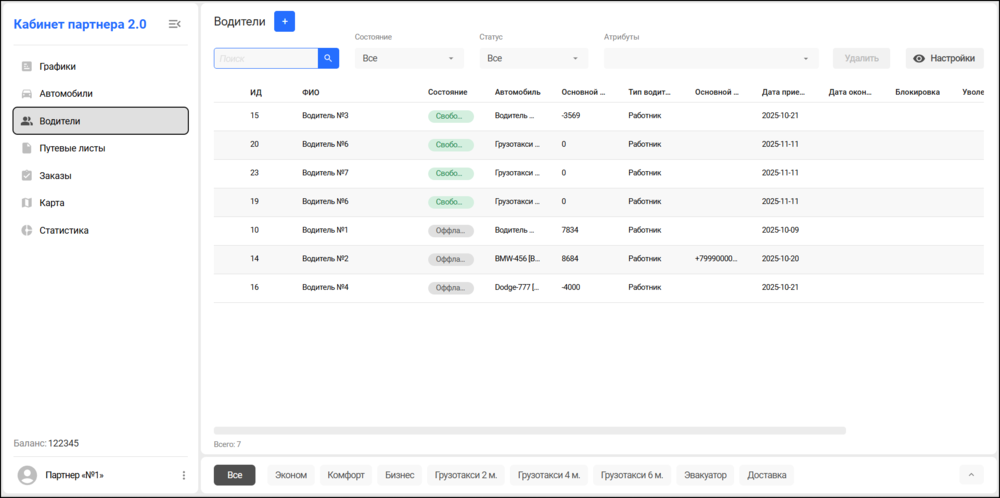Screen dimensions: 1000x498
Task: Collapse the bottom tariff panel with the chevron
Action: 971,475
